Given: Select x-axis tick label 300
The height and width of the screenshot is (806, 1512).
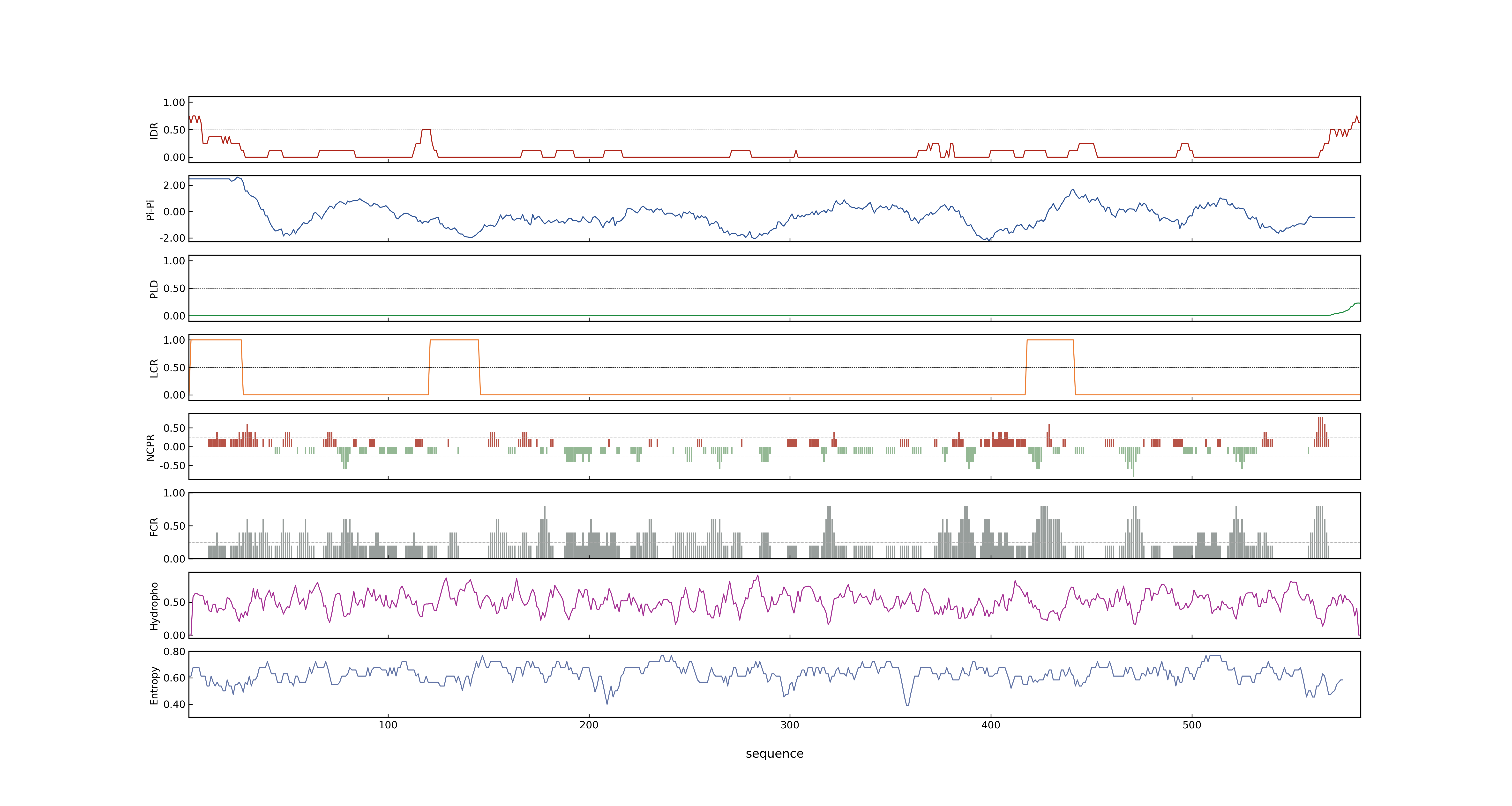Looking at the screenshot, I should pos(790,725).
